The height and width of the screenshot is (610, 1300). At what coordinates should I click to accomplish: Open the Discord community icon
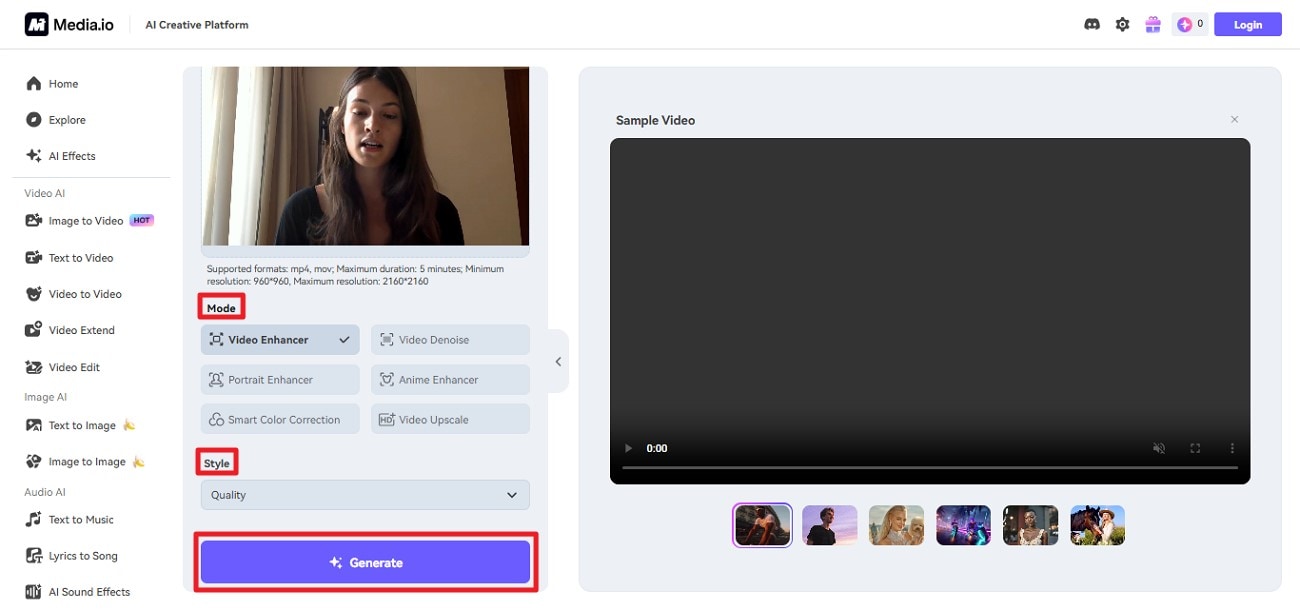tap(1092, 24)
